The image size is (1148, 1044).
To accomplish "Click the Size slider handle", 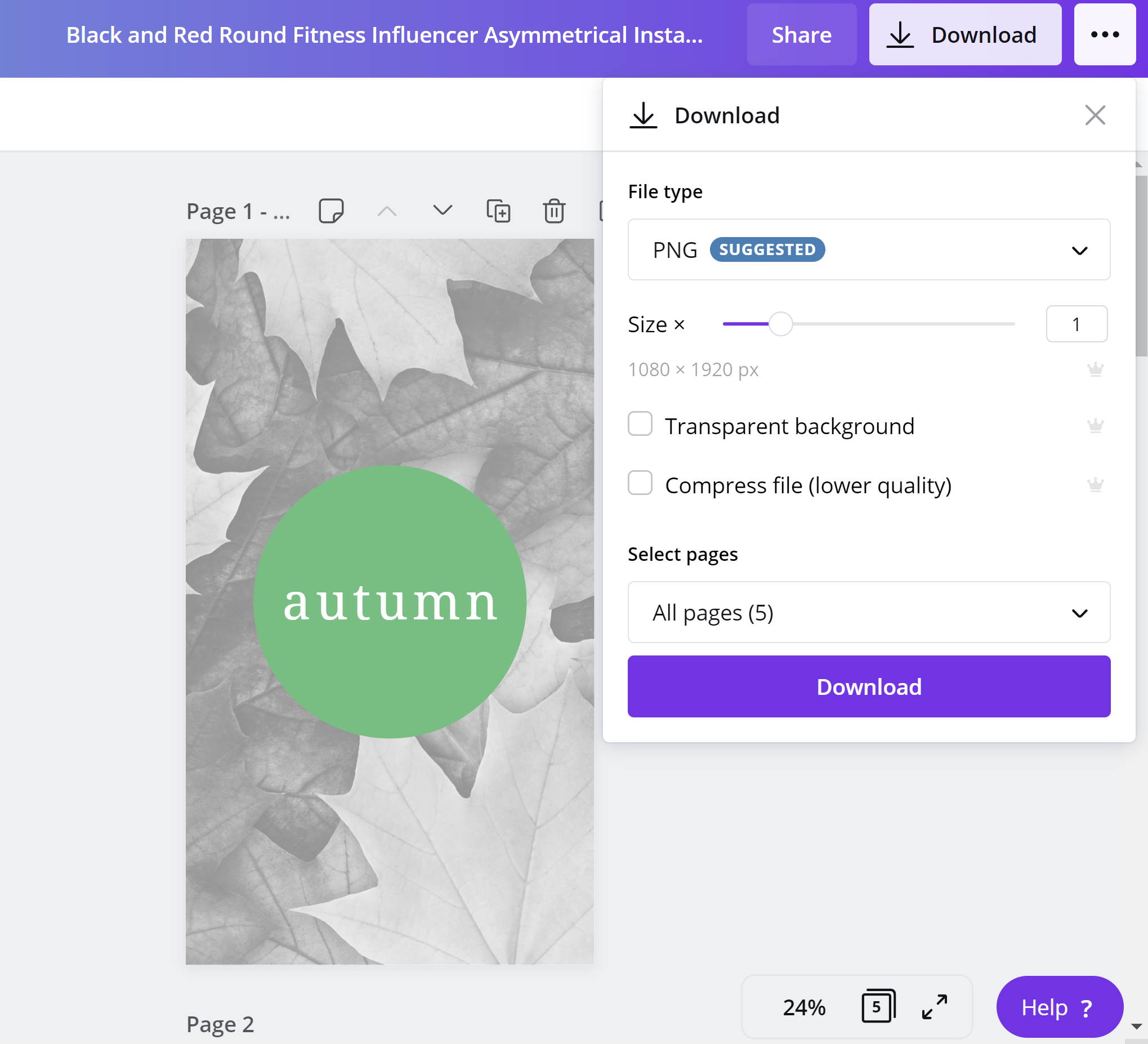I will point(781,324).
